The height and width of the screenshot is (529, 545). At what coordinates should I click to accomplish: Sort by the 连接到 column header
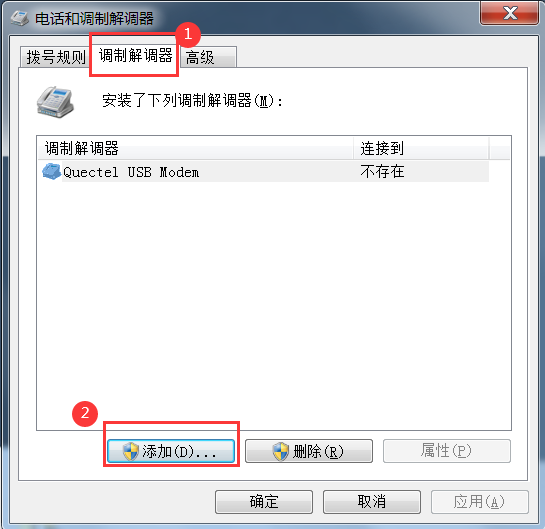[x=421, y=148]
